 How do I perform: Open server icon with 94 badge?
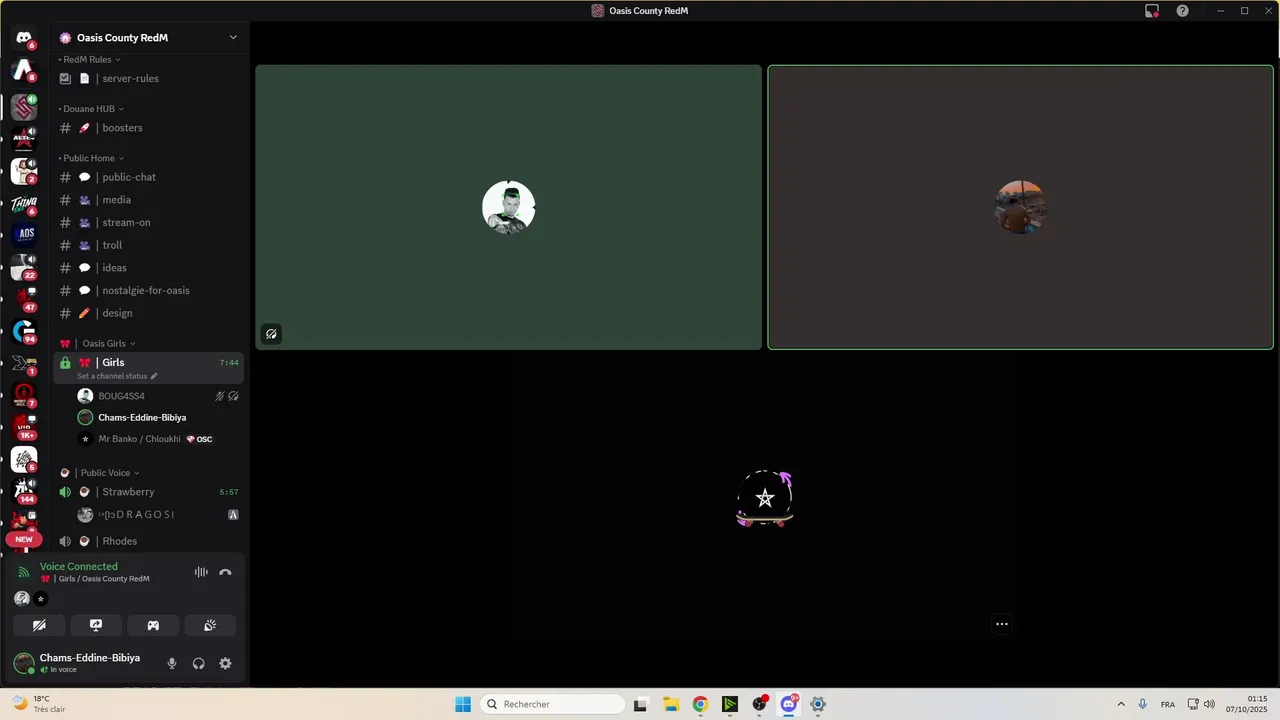coord(24,331)
